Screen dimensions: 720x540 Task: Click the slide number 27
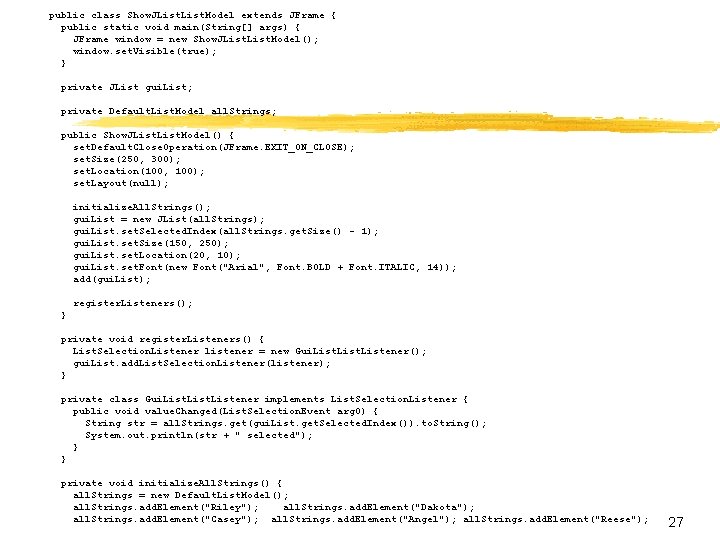tap(675, 522)
